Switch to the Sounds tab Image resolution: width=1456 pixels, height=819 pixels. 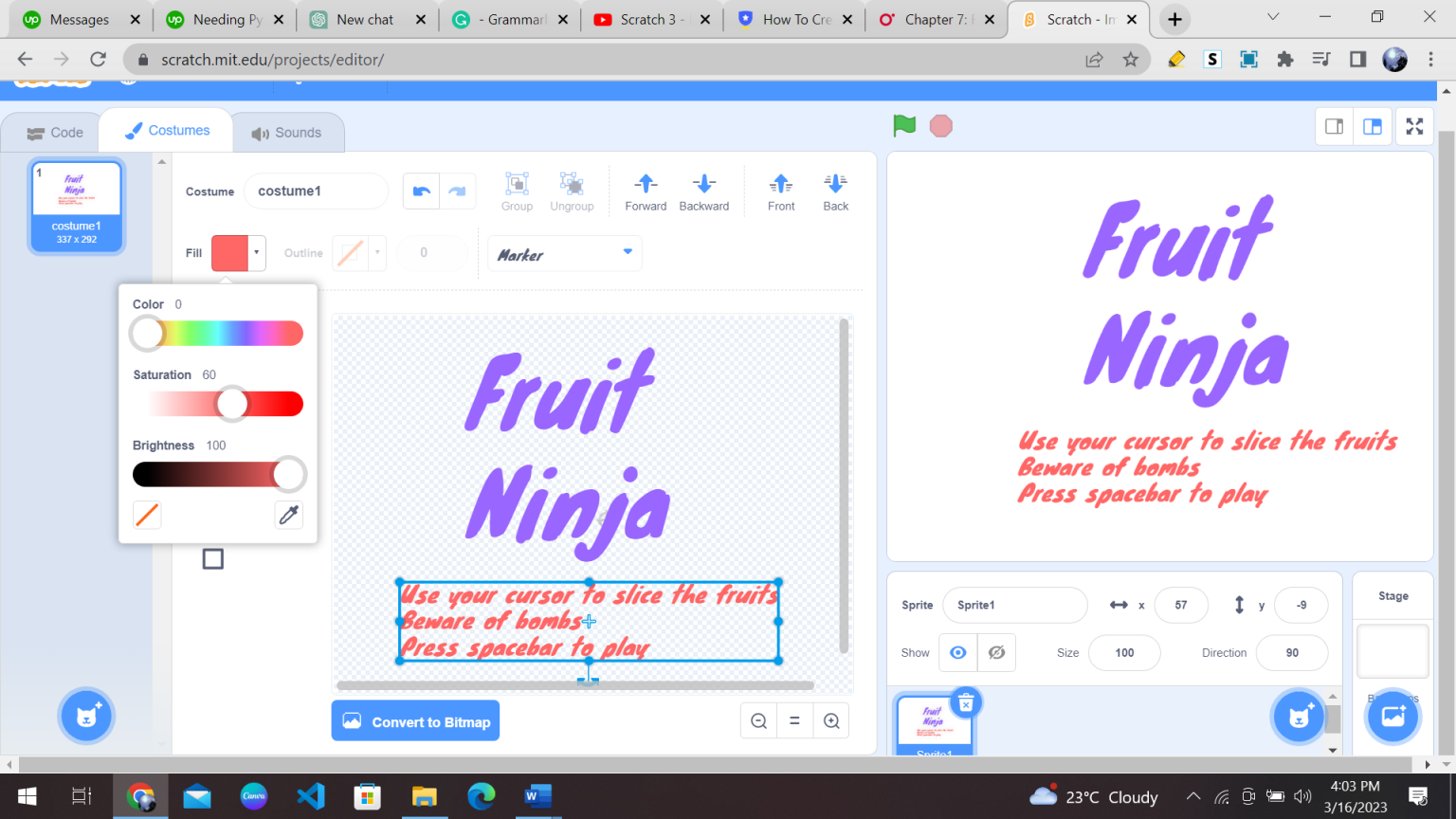tap(287, 132)
